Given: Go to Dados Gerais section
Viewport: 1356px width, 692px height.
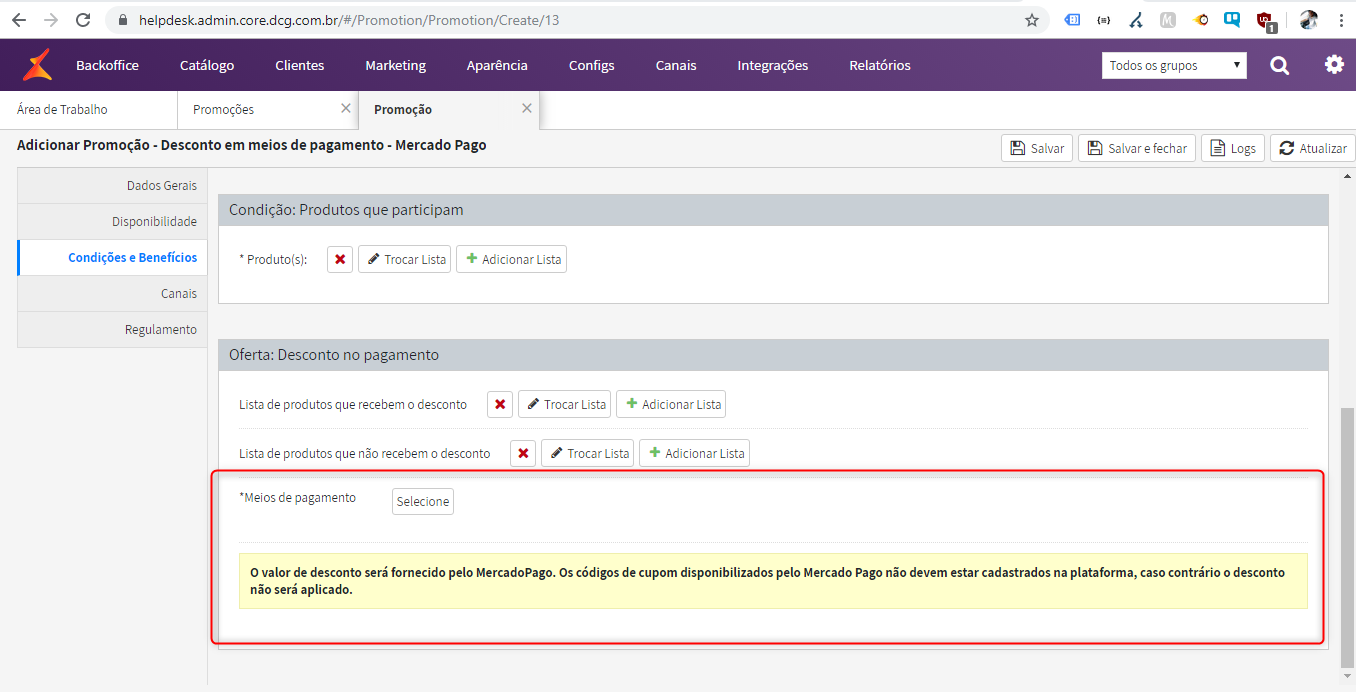Looking at the screenshot, I should 112,185.
